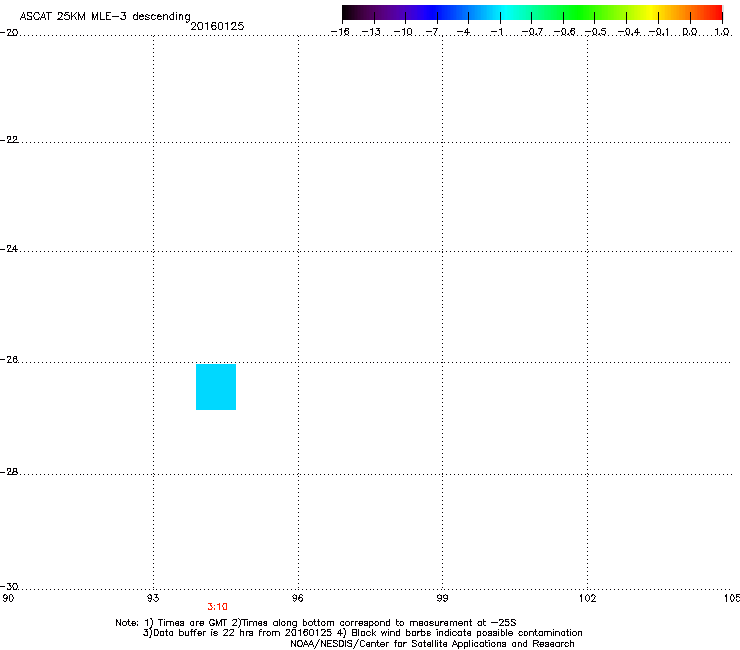Click the -24 latitude axis label
740x650 pixels.
pos(9,249)
